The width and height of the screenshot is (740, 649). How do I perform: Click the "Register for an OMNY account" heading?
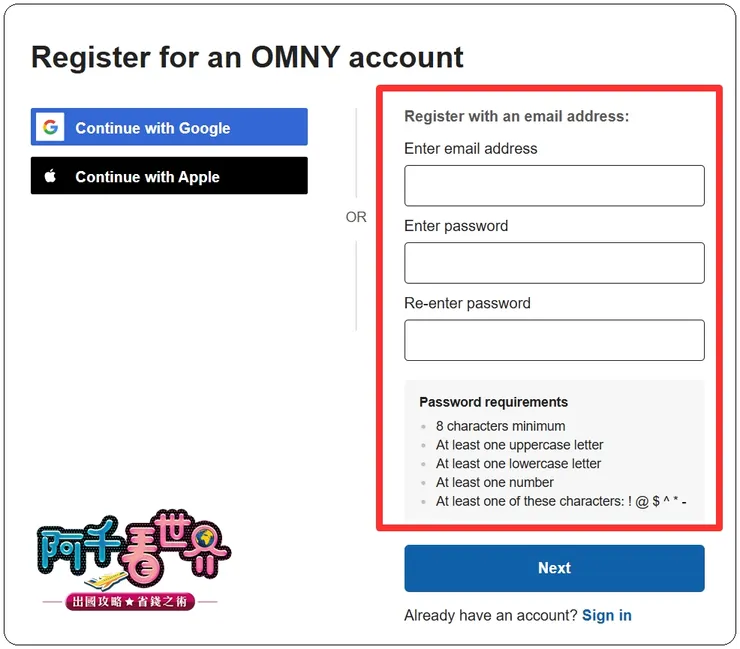247,57
